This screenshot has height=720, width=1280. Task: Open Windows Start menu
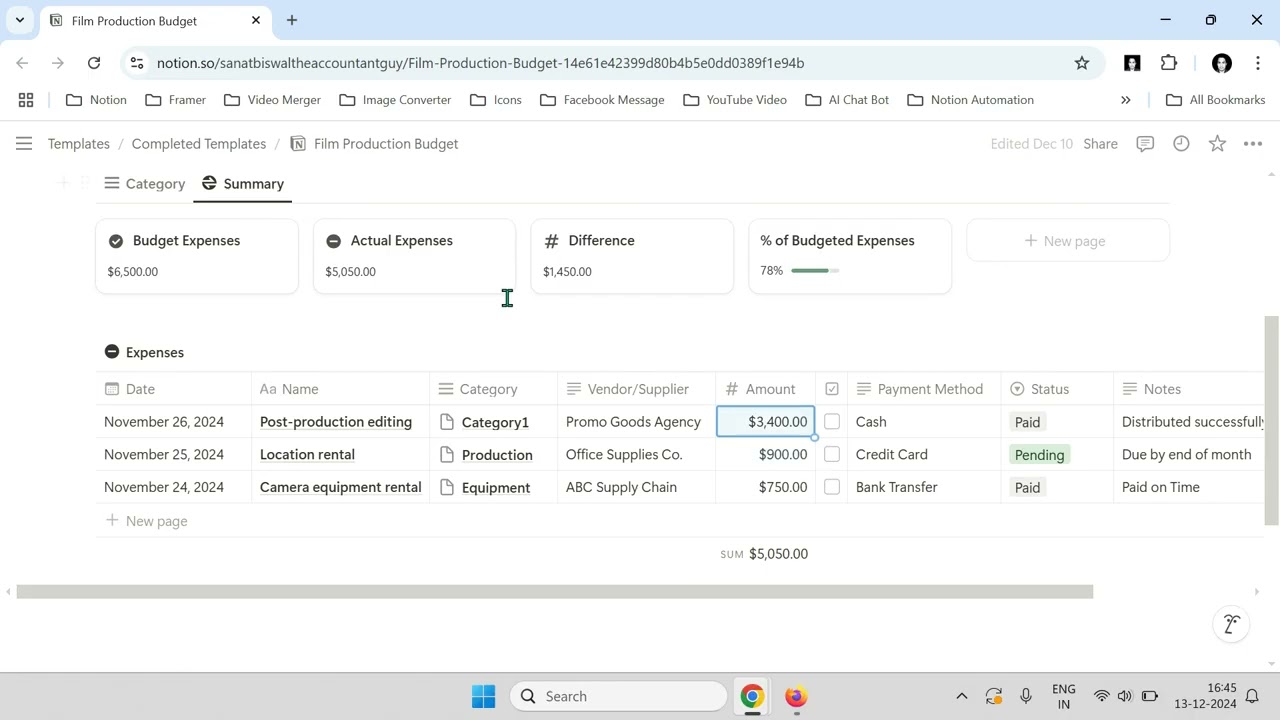(483, 696)
